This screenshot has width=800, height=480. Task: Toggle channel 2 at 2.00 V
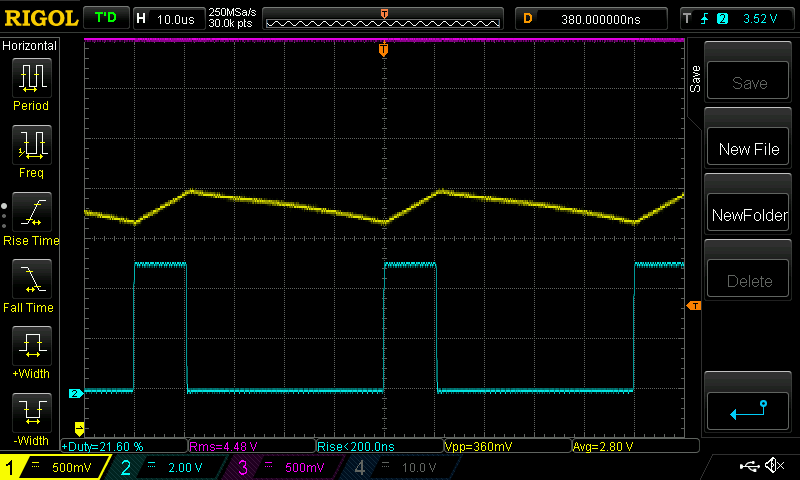[x=167, y=467]
